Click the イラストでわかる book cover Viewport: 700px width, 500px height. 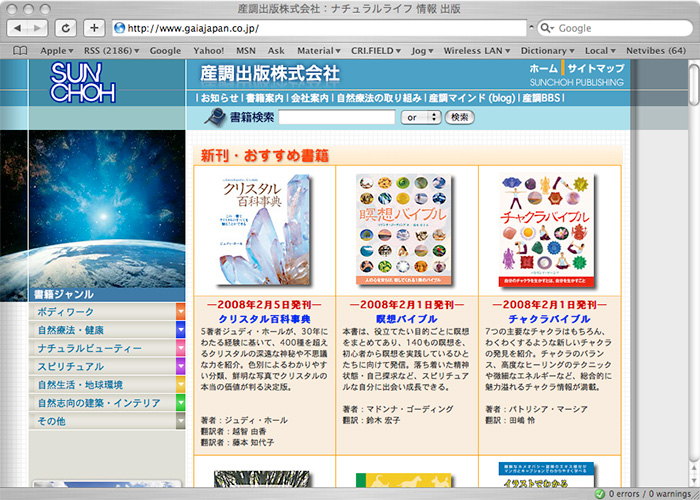point(547,475)
